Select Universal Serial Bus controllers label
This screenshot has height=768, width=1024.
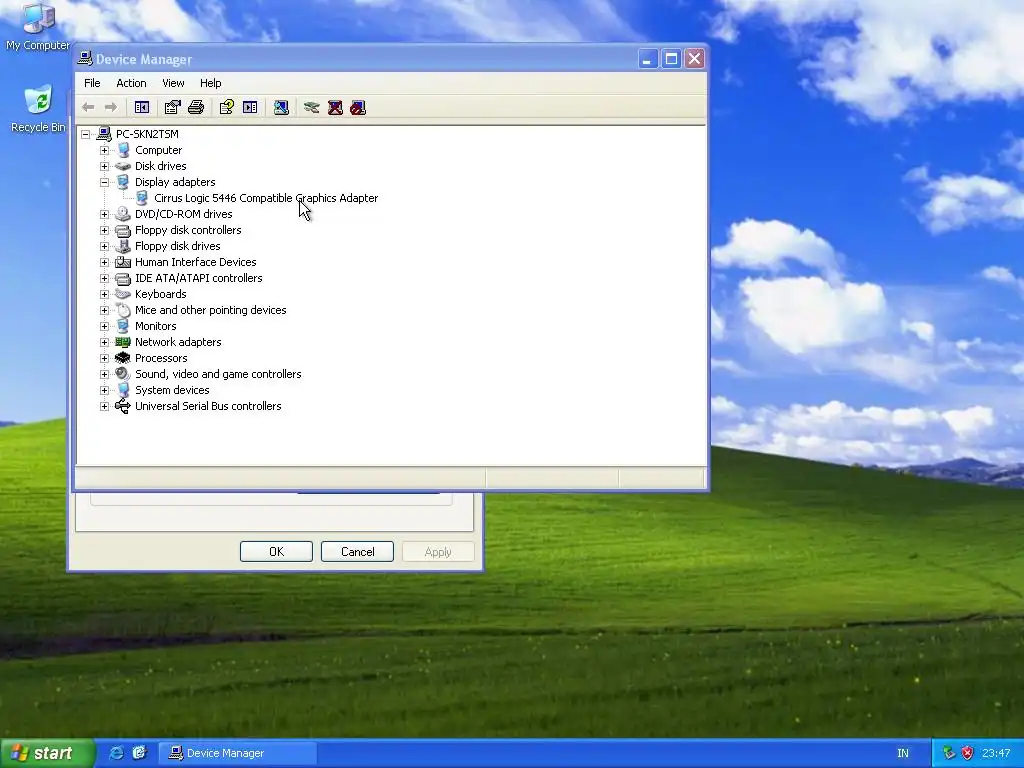(x=208, y=406)
